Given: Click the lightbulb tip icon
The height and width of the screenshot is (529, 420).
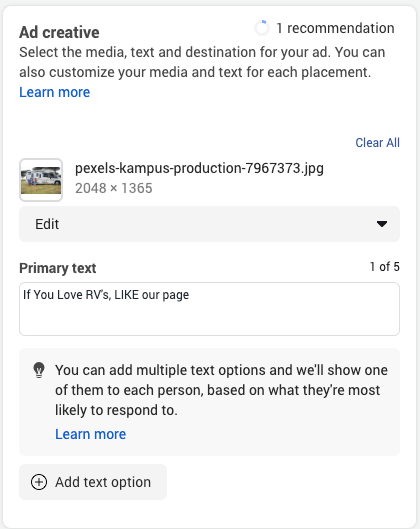Looking at the screenshot, I should coord(39,370).
